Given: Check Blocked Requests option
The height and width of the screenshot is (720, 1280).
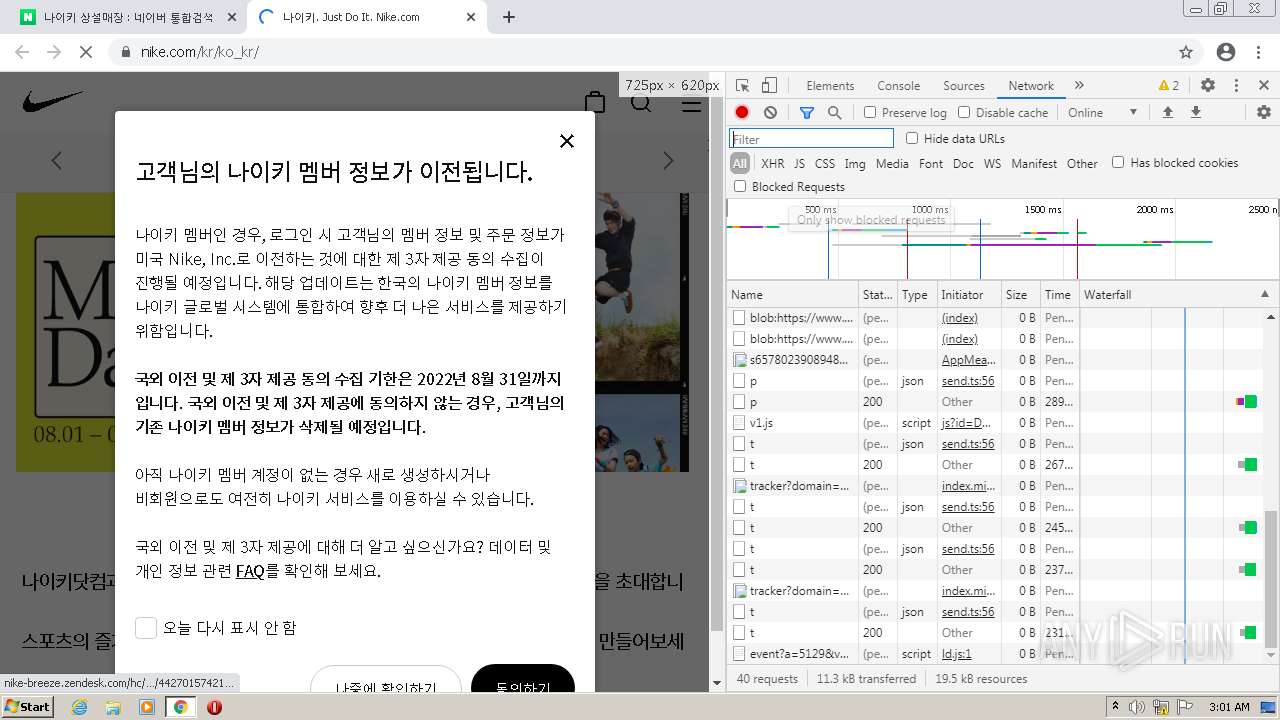Looking at the screenshot, I should 740,186.
